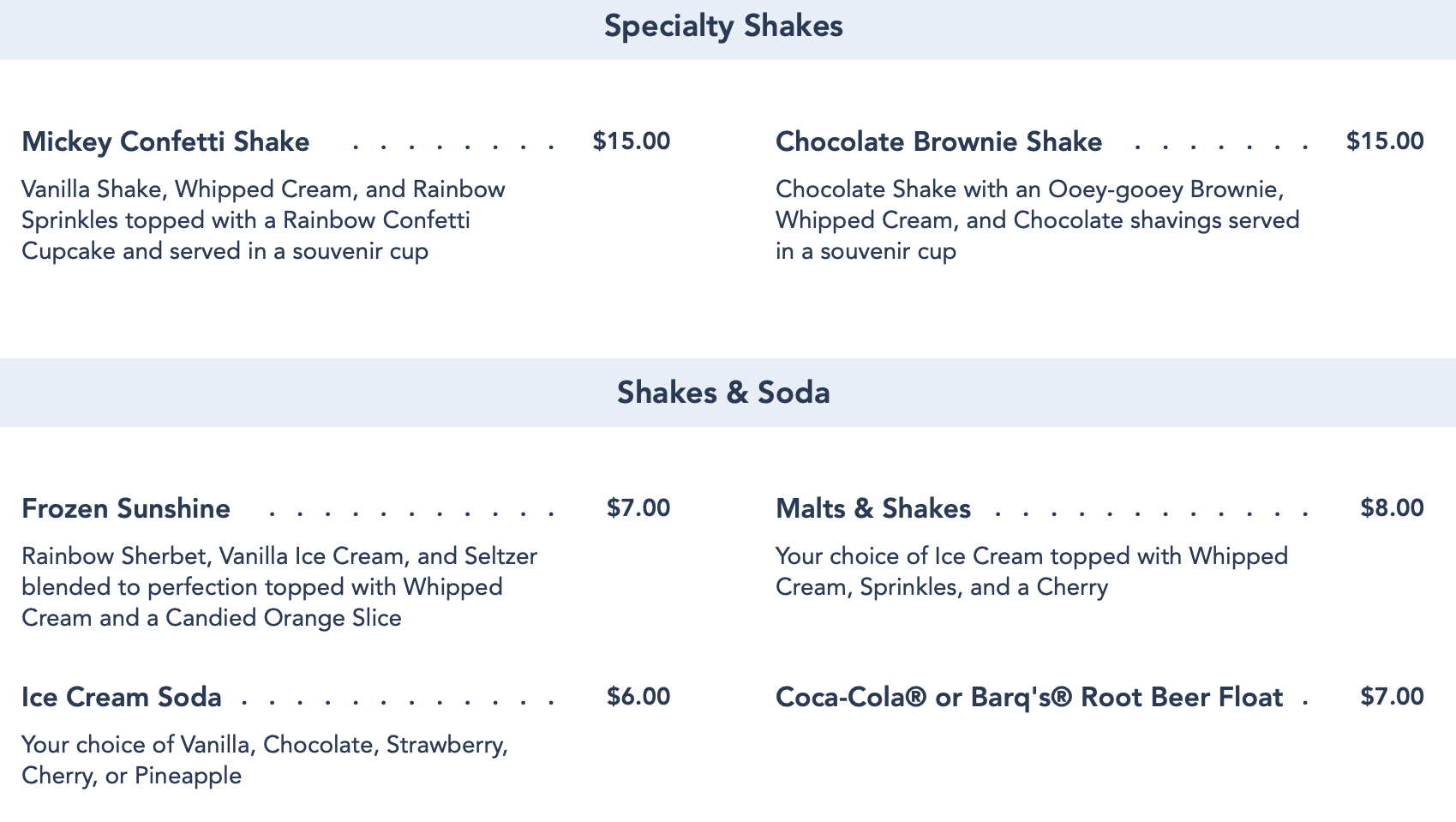Image resolution: width=1456 pixels, height=822 pixels.
Task: Open the Malts & Shakes item title
Action: pos(872,508)
